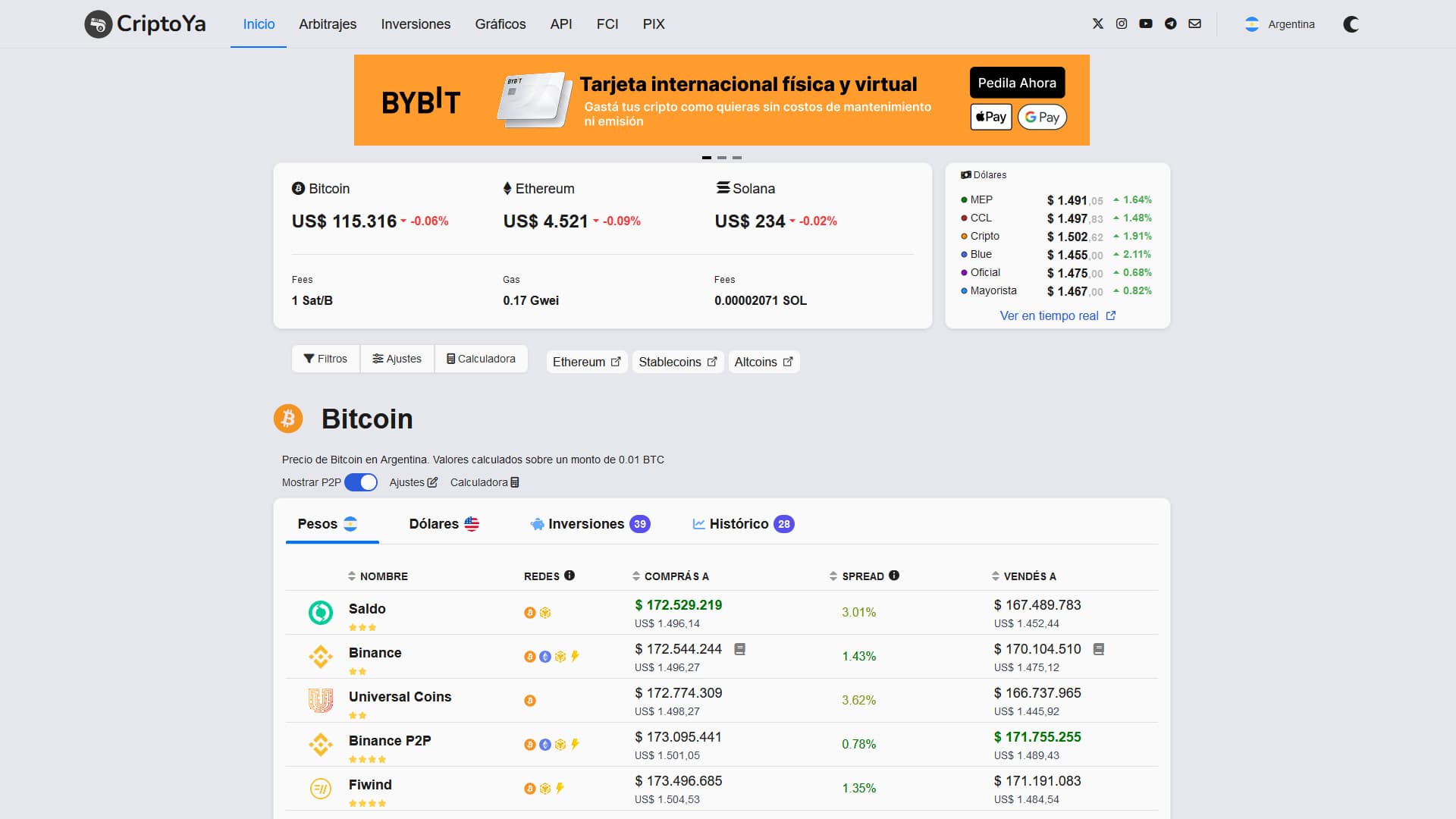This screenshot has height=819, width=1456.
Task: Click the Pedila Ahora button in the banner
Action: [1017, 83]
